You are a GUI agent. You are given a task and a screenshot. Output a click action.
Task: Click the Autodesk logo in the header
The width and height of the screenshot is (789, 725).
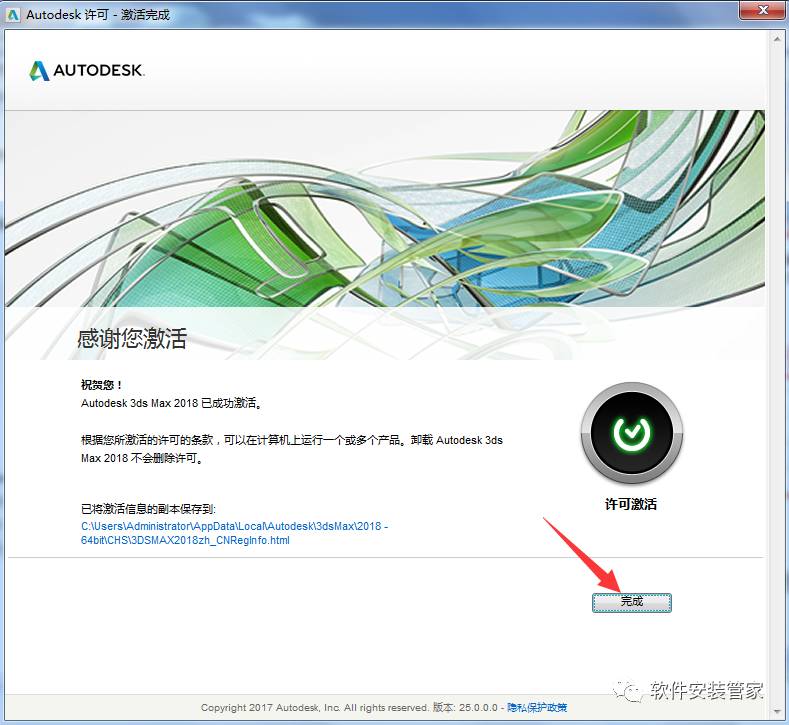87,70
